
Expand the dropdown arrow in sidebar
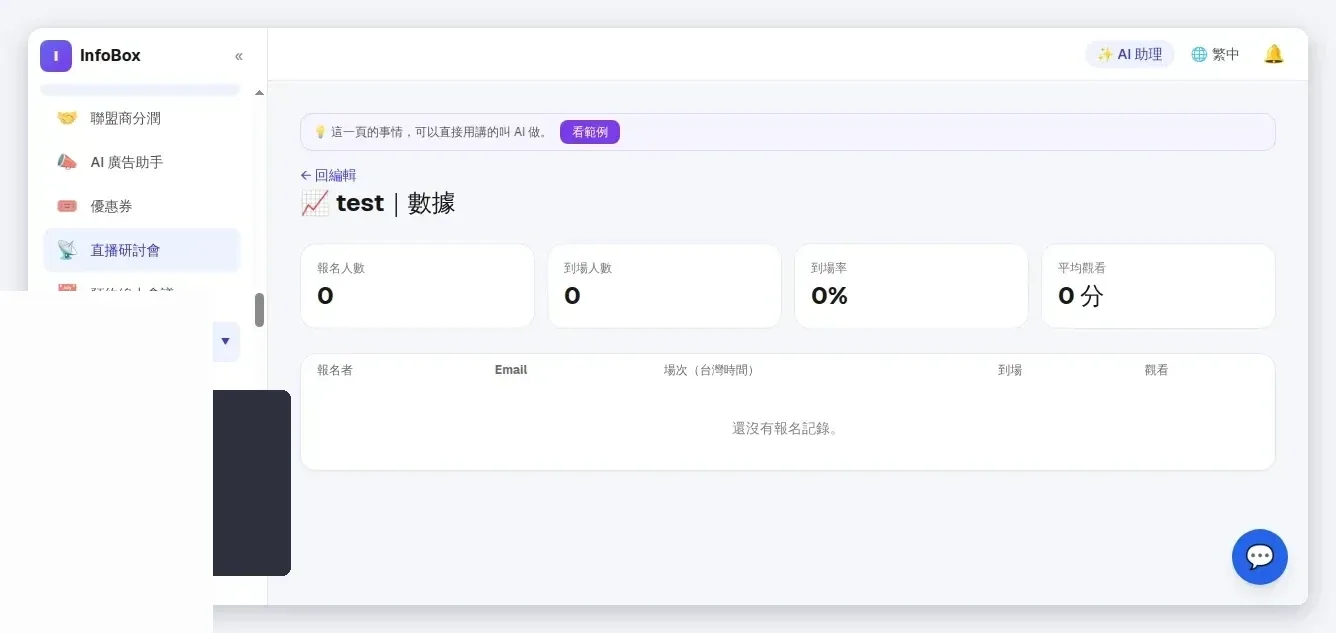(x=225, y=342)
